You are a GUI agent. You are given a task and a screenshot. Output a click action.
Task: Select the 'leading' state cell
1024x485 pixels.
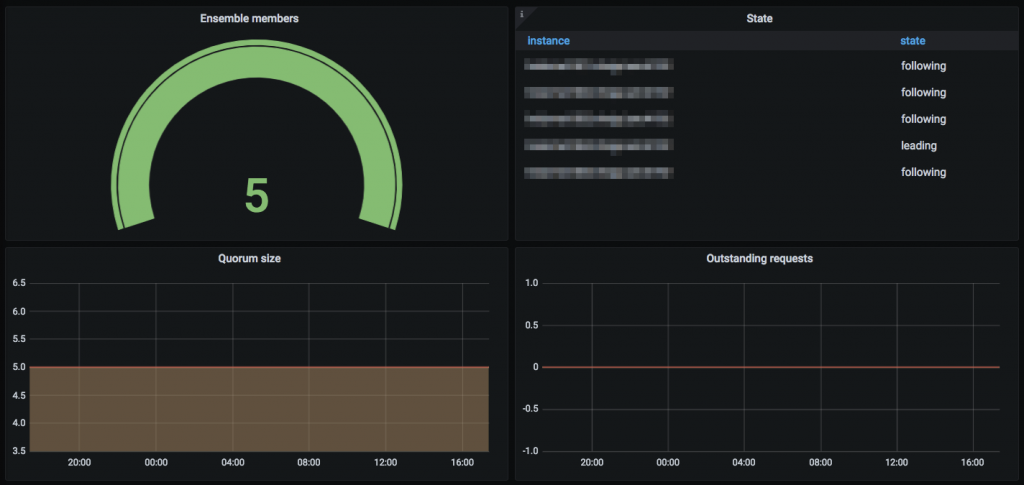point(918,146)
